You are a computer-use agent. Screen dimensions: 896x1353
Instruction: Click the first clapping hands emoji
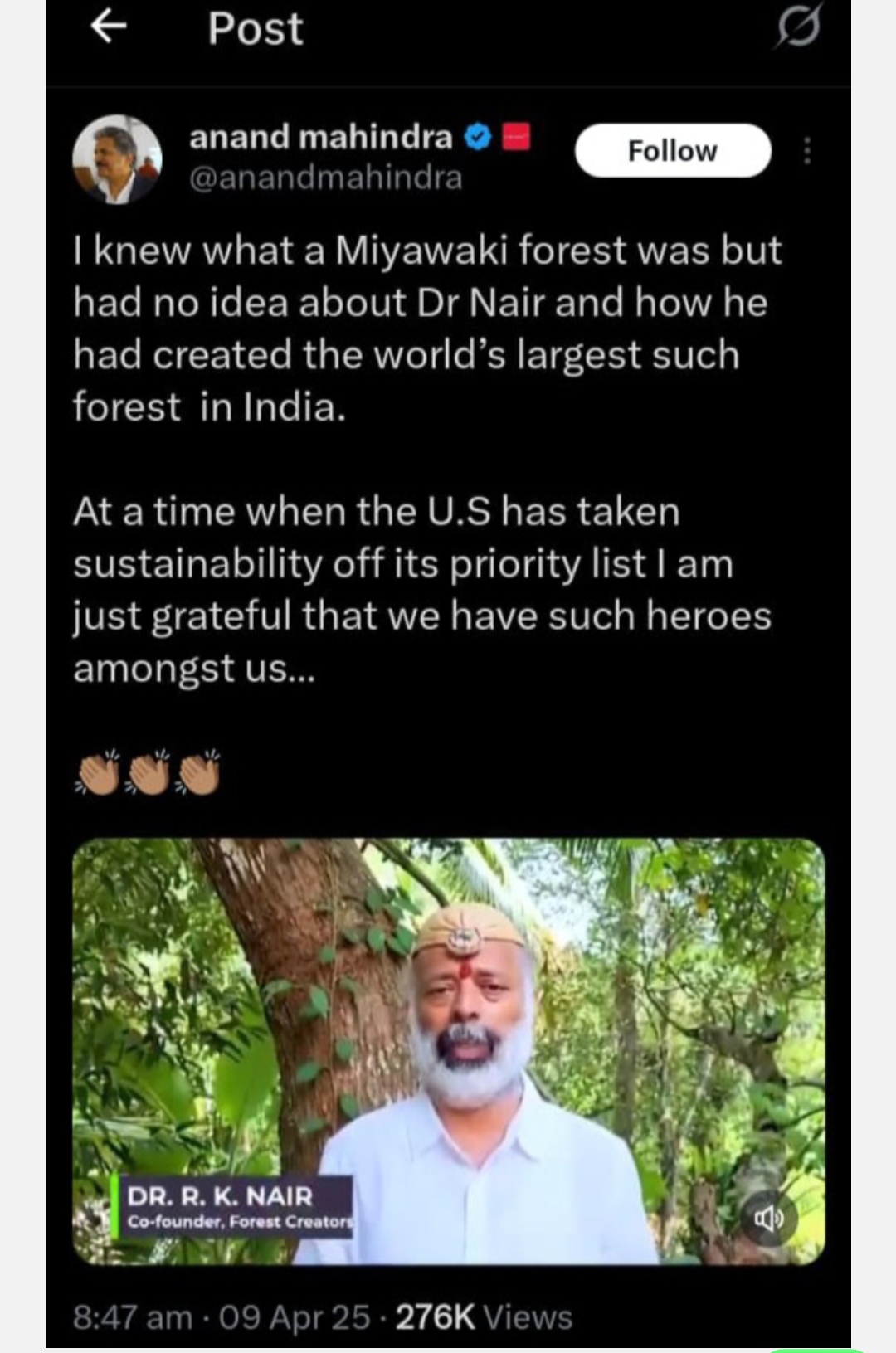pos(99,773)
